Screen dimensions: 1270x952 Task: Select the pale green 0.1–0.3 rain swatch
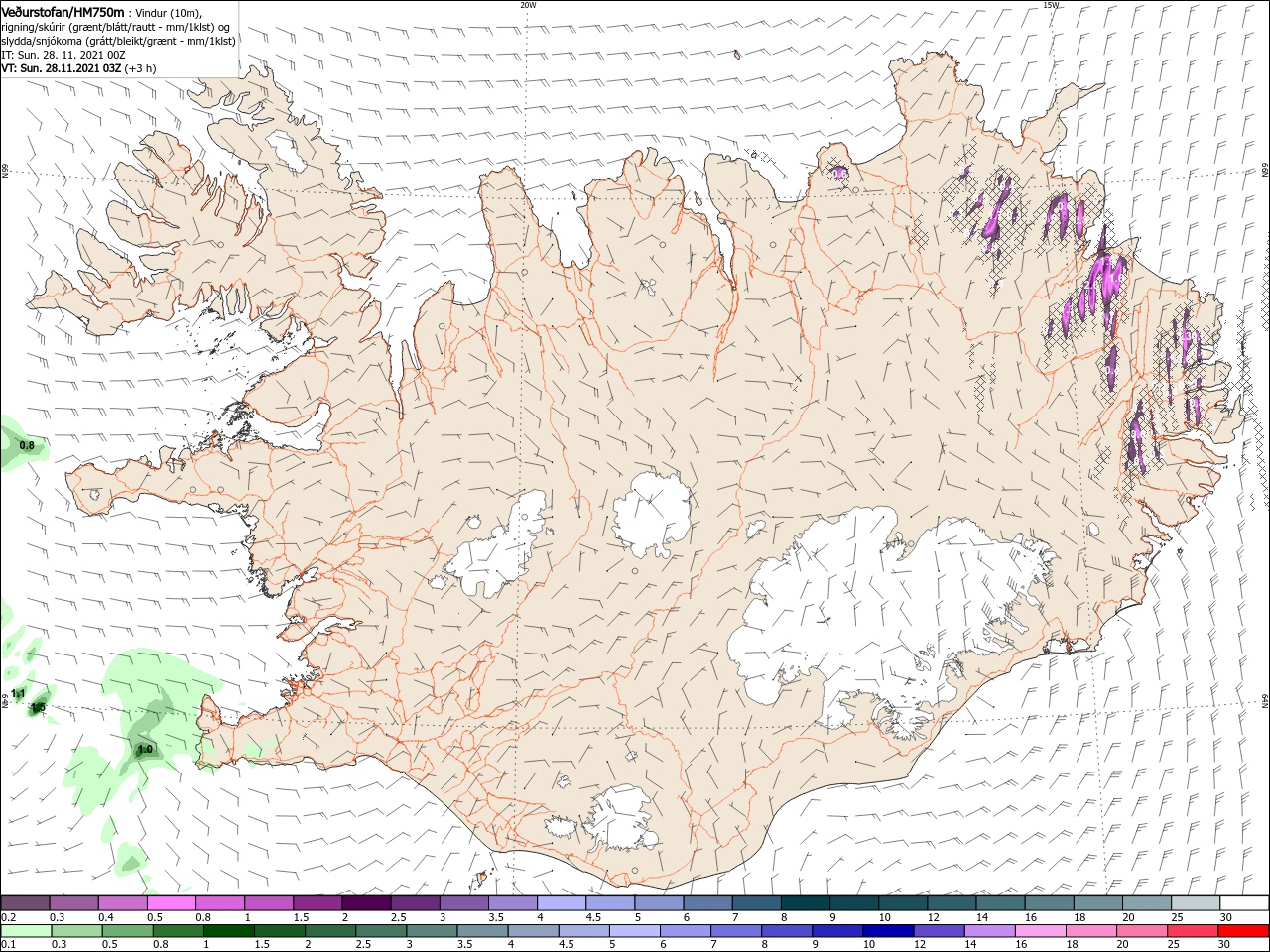click(x=26, y=931)
